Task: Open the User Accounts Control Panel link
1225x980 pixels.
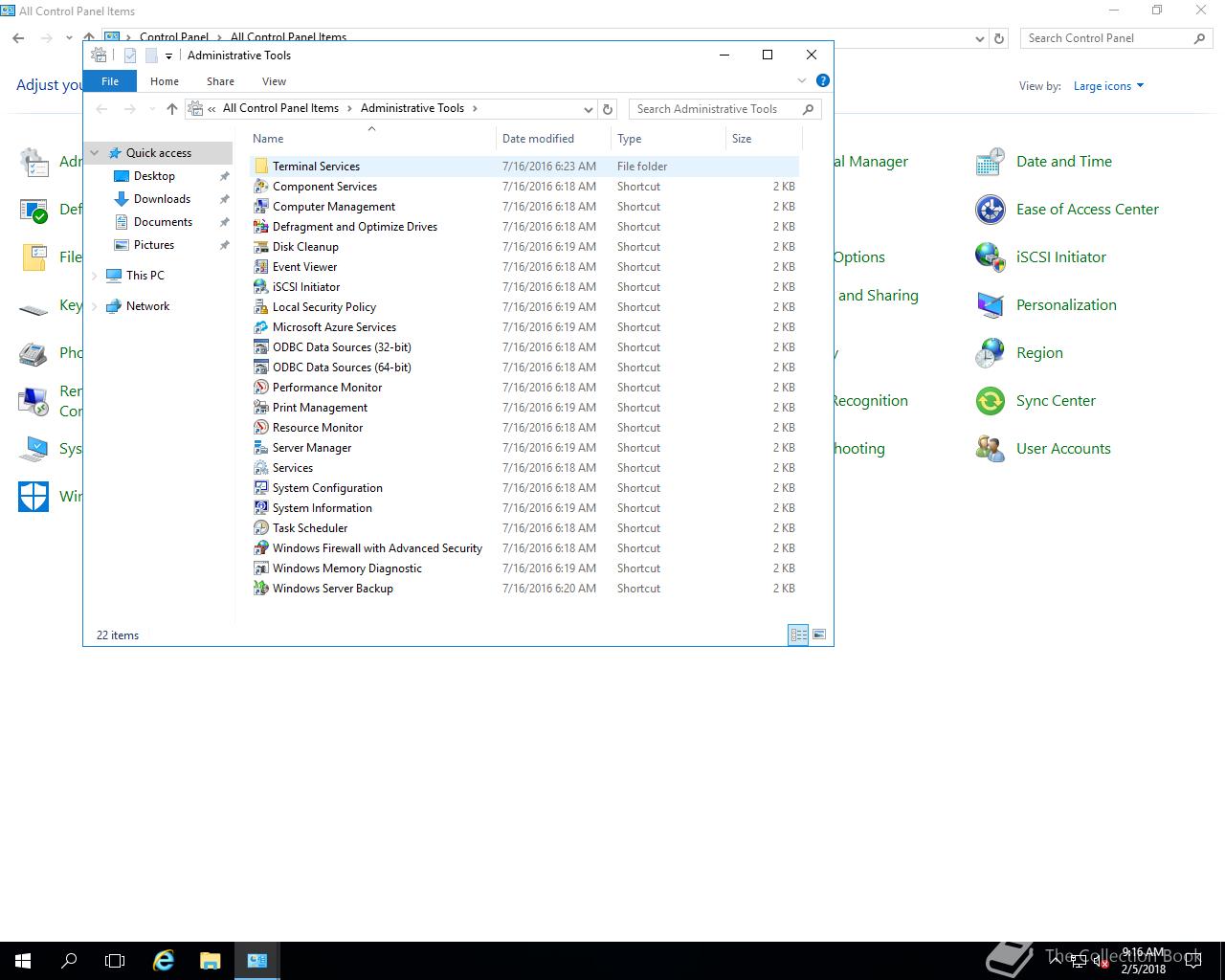Action: coord(1063,449)
